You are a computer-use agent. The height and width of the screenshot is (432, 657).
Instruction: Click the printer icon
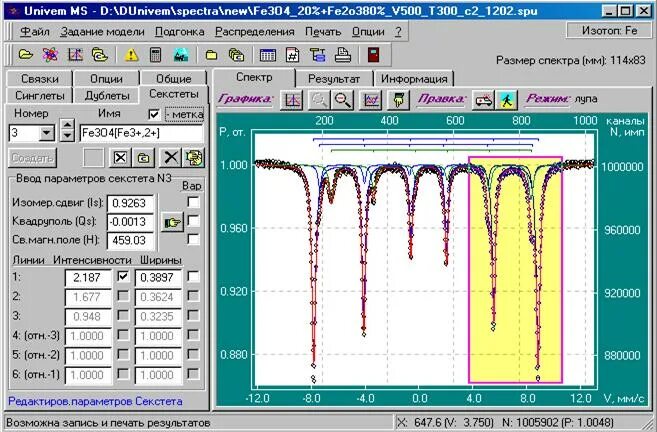click(x=343, y=54)
